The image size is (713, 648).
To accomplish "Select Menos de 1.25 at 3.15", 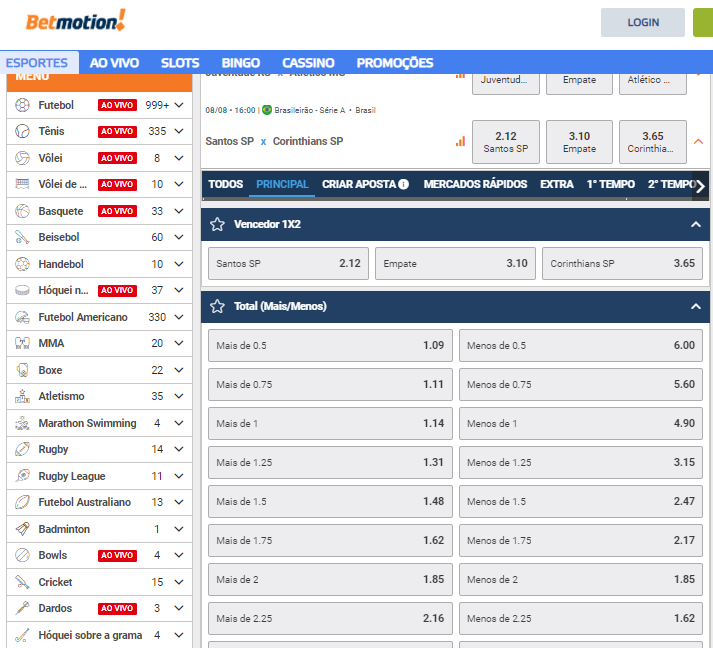I will tap(581, 462).
